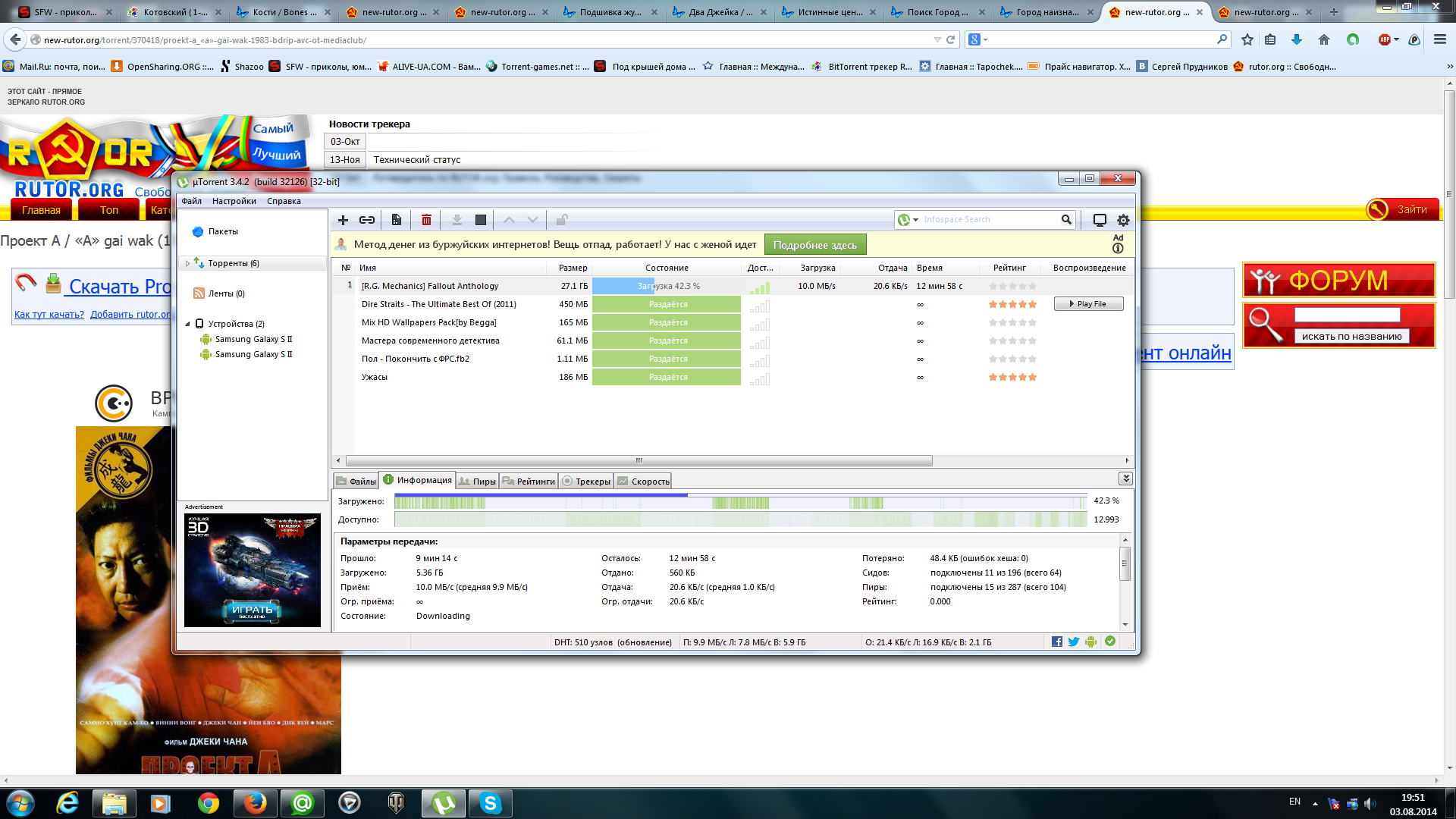Switch to the Пиры tab

click(477, 481)
